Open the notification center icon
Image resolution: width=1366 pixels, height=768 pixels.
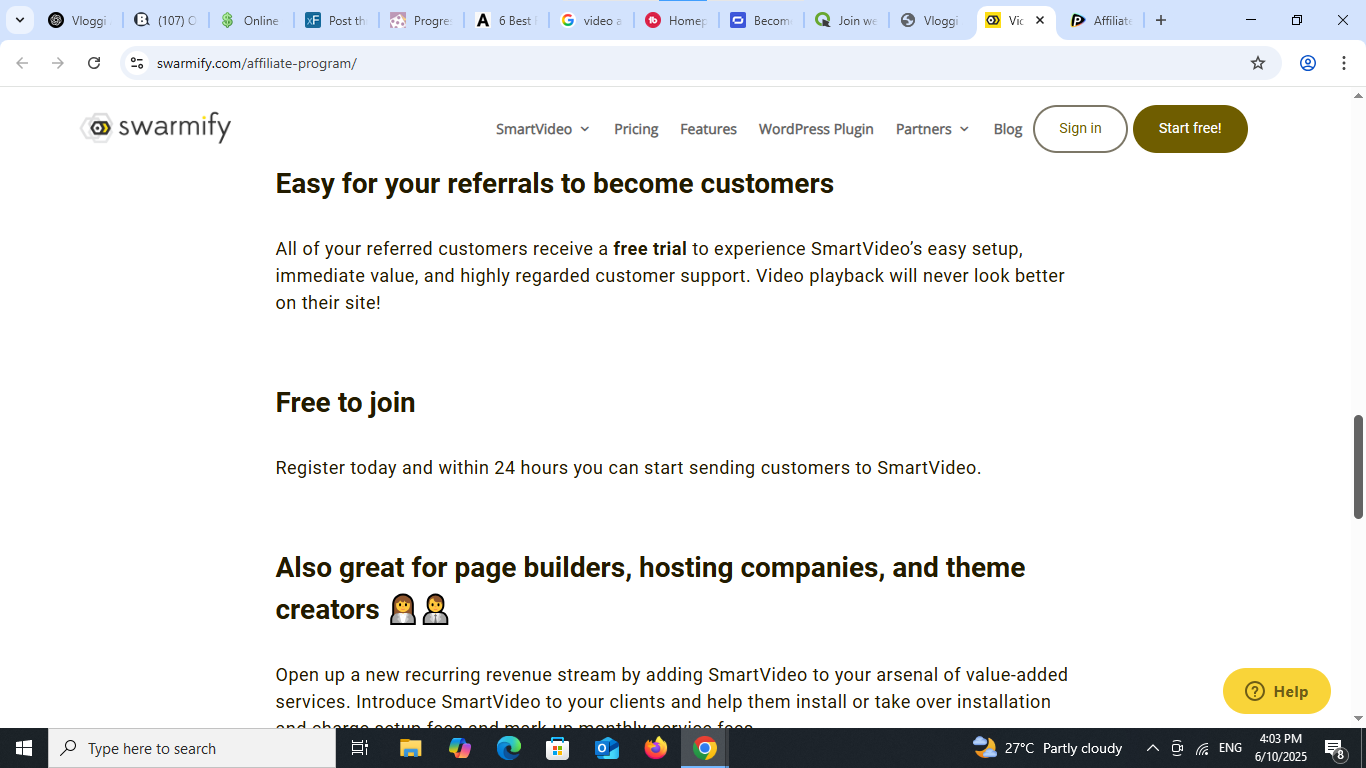point(1335,748)
